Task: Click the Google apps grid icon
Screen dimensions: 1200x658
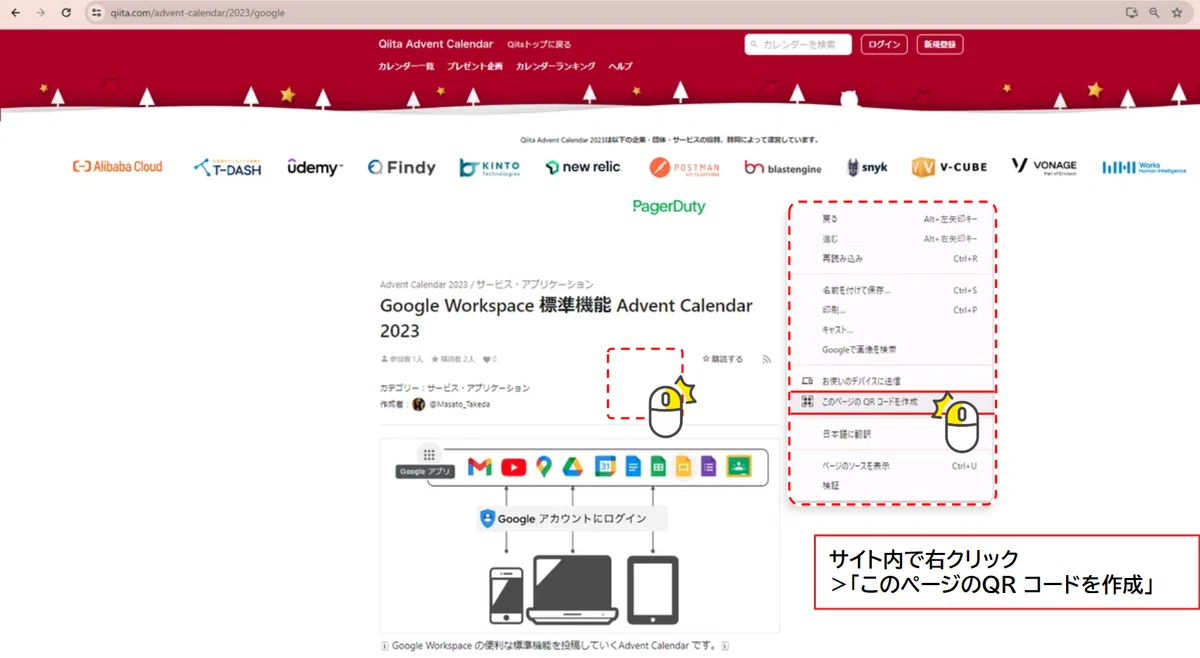Action: click(429, 454)
